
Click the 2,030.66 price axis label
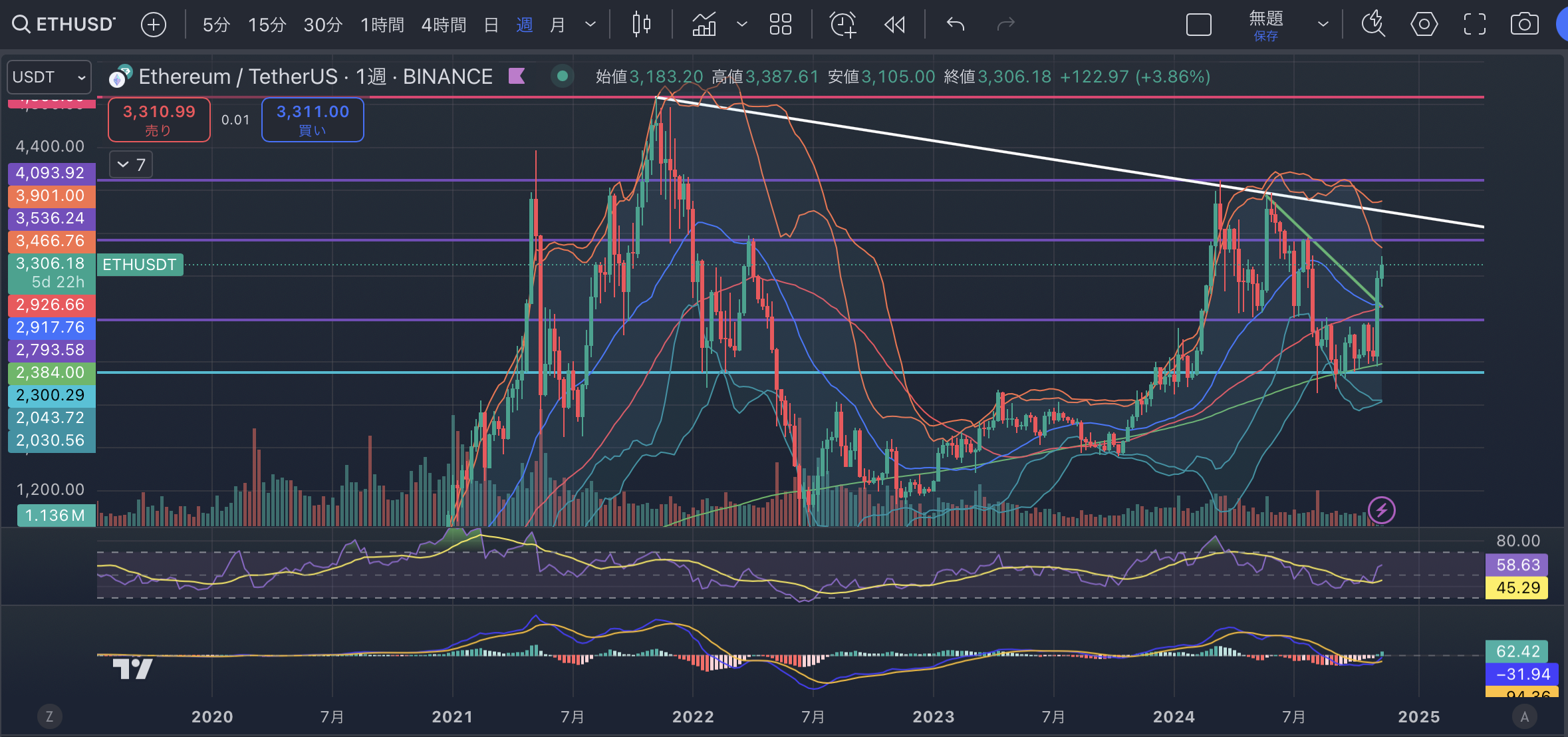[x=51, y=440]
